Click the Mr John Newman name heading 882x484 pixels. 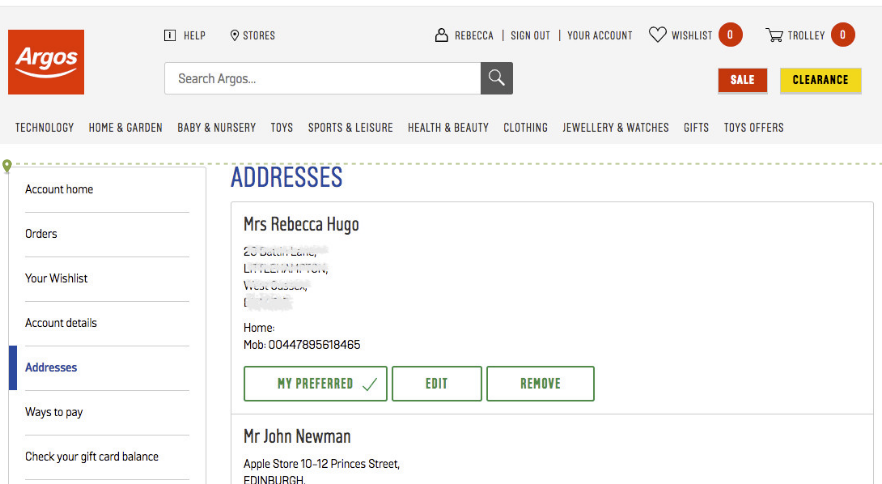[x=297, y=436]
